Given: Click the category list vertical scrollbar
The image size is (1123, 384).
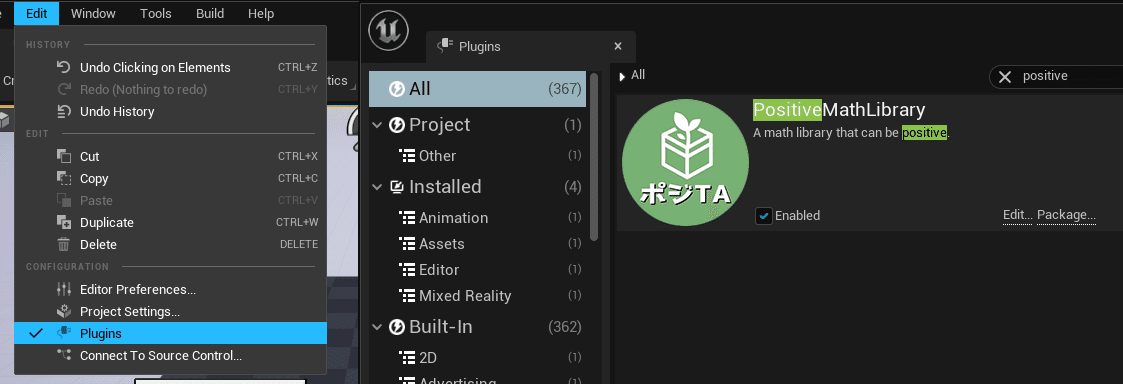Looking at the screenshot, I should [594, 156].
